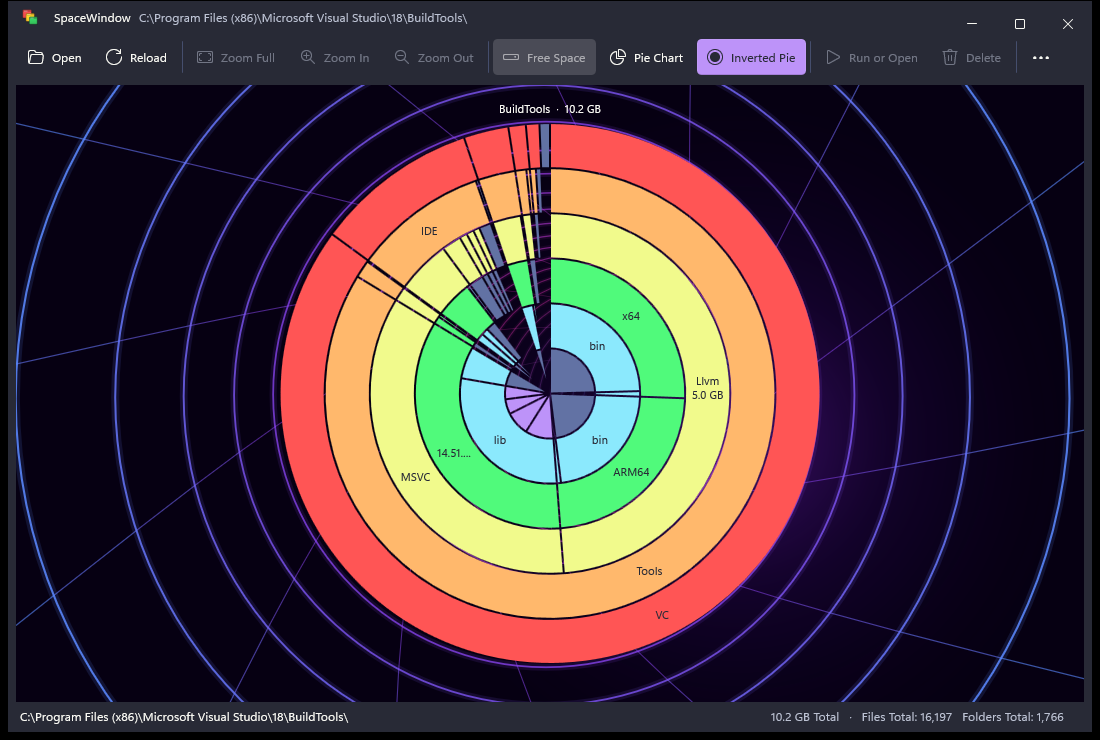Select the red VC ring segment
This screenshot has height=740, width=1100.
662,615
